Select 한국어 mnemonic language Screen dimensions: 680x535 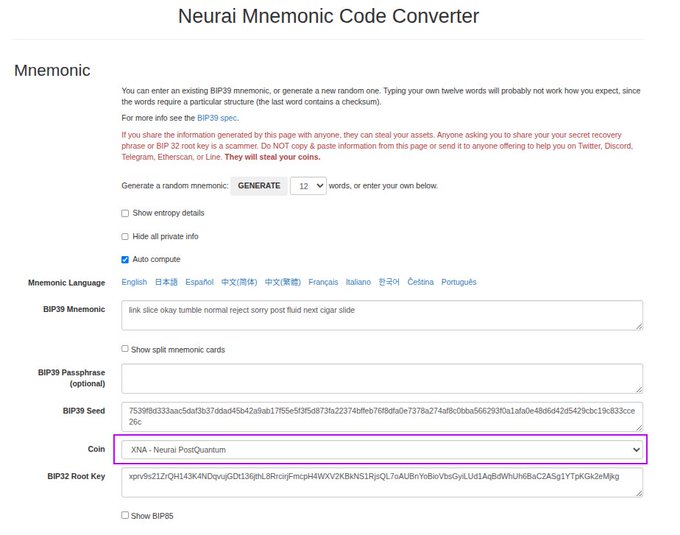point(389,283)
